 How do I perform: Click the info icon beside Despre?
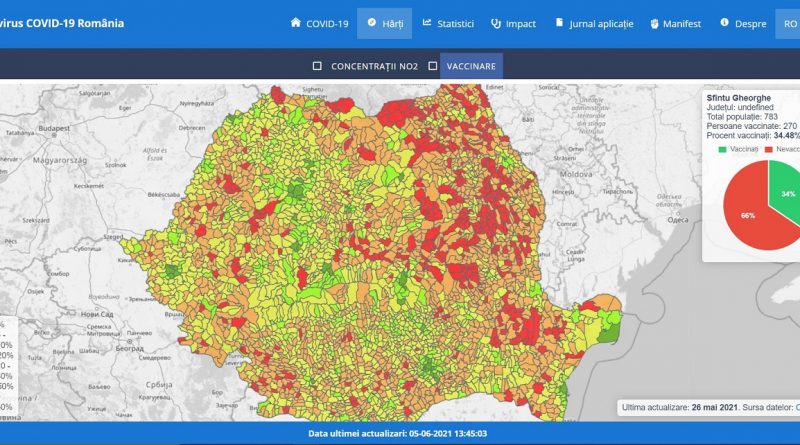tap(723, 23)
